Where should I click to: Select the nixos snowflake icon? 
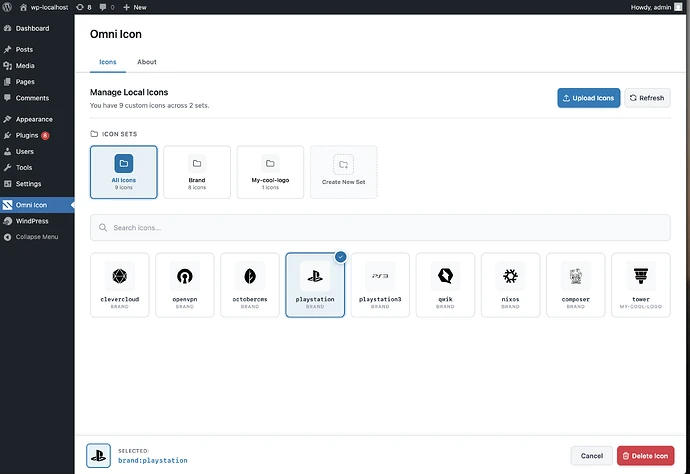[510, 284]
